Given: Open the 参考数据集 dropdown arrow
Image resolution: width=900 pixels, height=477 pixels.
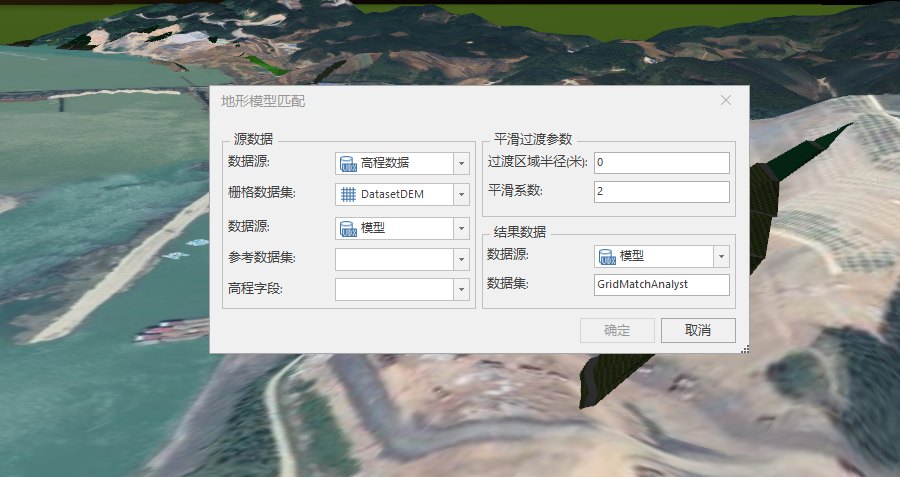Looking at the screenshot, I should click(x=461, y=259).
